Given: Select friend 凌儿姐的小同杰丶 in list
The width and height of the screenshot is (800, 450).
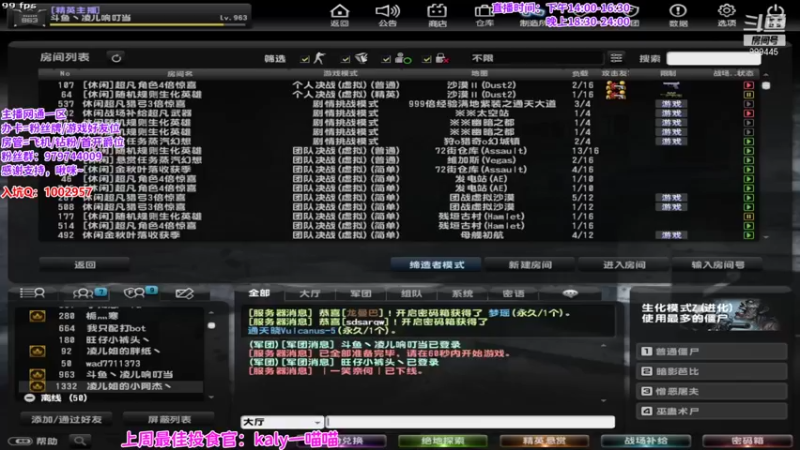Looking at the screenshot, I should pyautogui.click(x=111, y=386).
